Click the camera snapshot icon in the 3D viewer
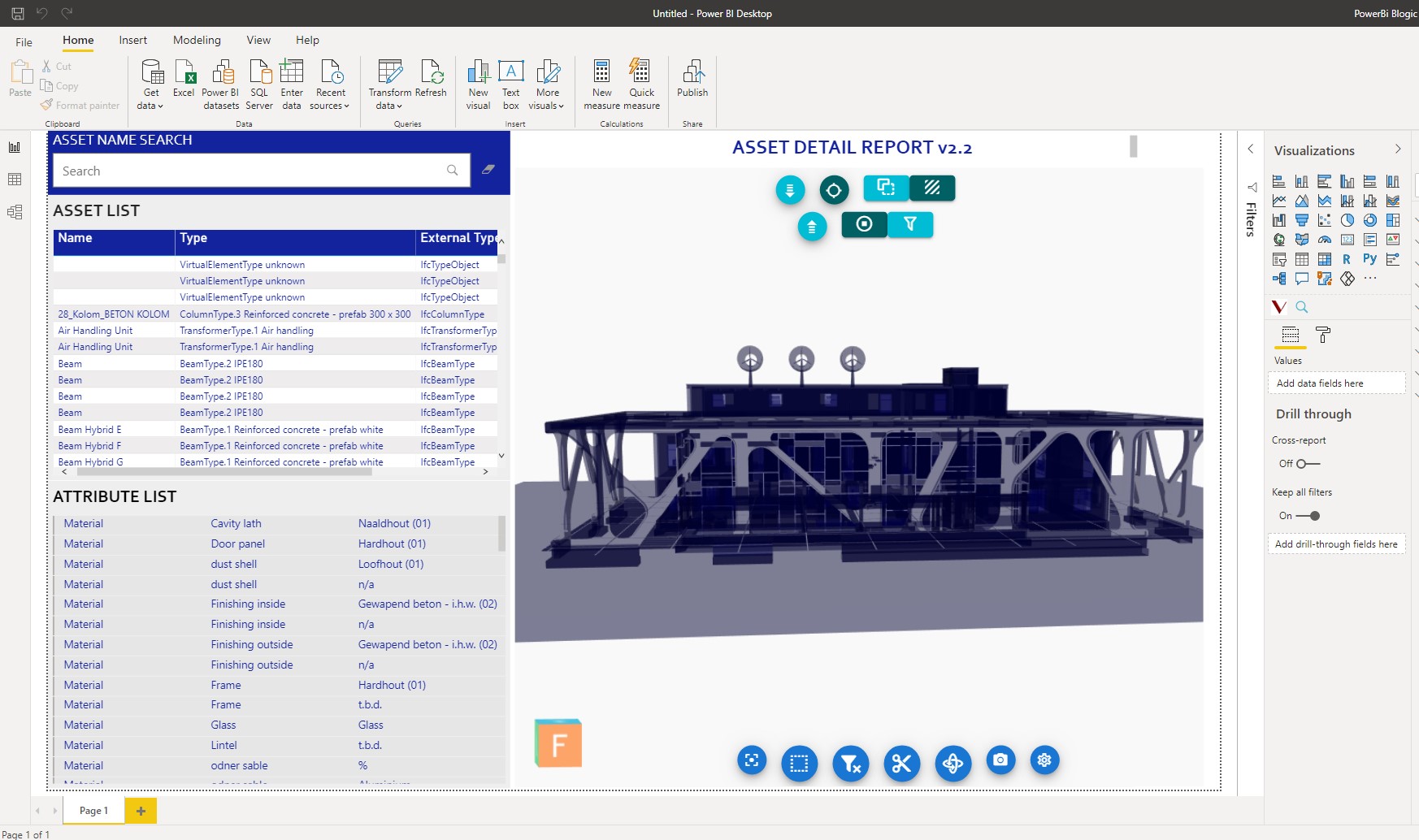The height and width of the screenshot is (840, 1419). pyautogui.click(x=1000, y=760)
